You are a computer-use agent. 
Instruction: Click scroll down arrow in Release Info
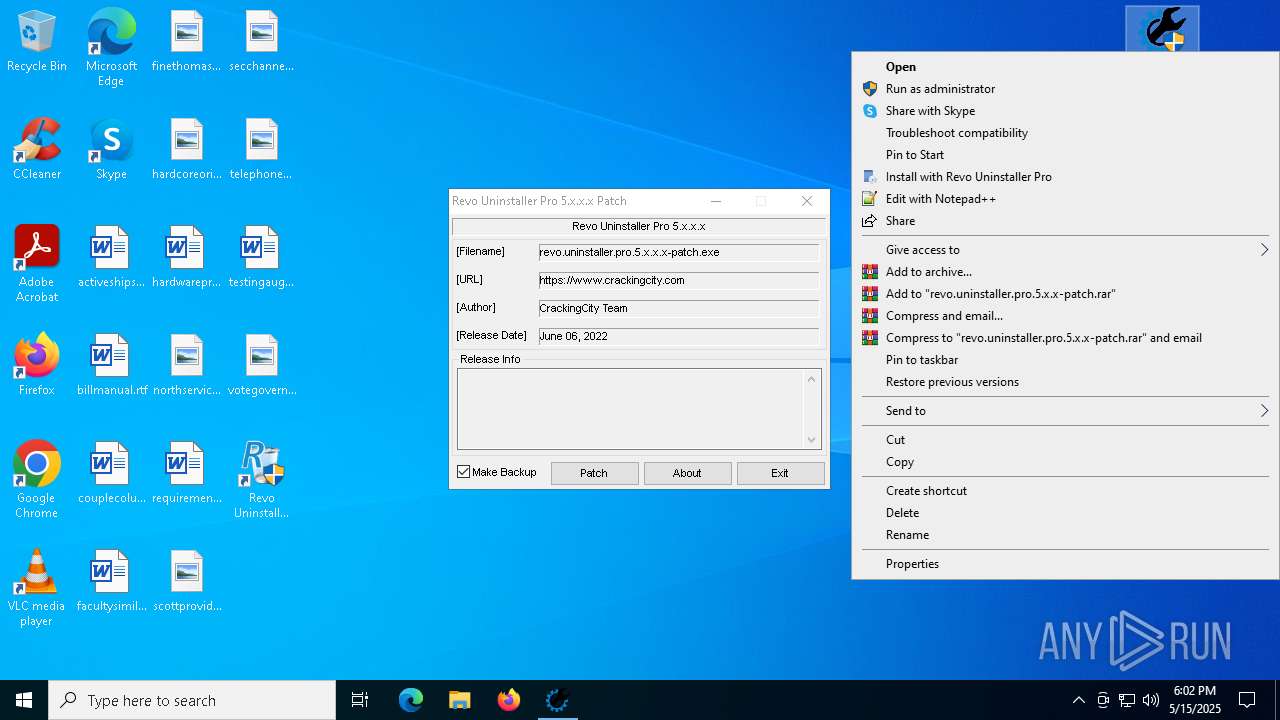coord(811,439)
